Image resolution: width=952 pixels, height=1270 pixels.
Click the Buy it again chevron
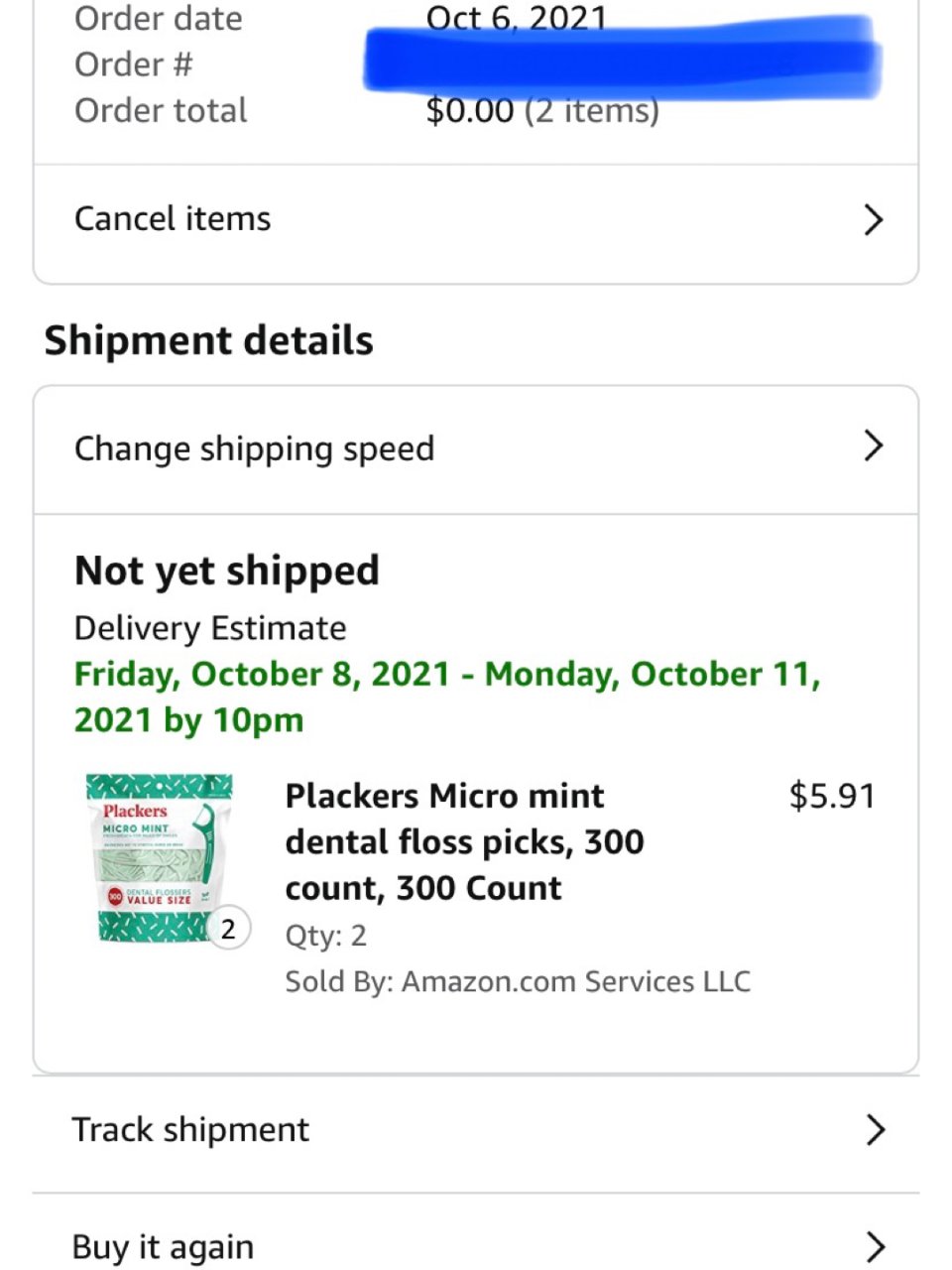[x=875, y=1246]
